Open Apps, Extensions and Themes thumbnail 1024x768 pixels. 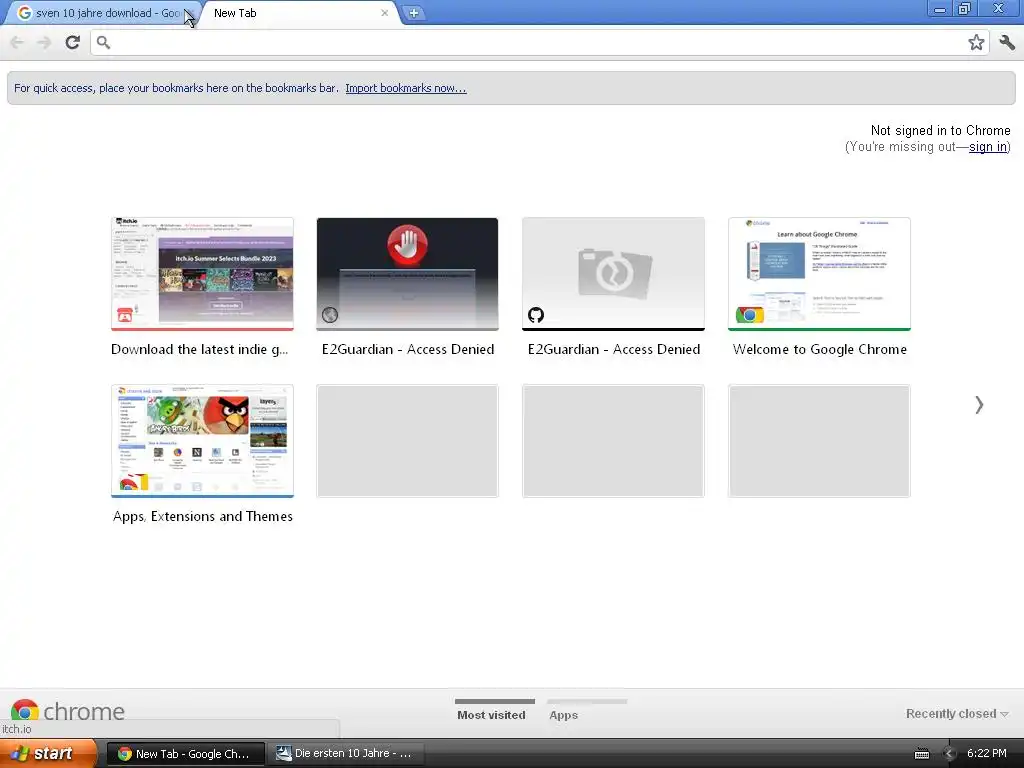[x=202, y=441]
